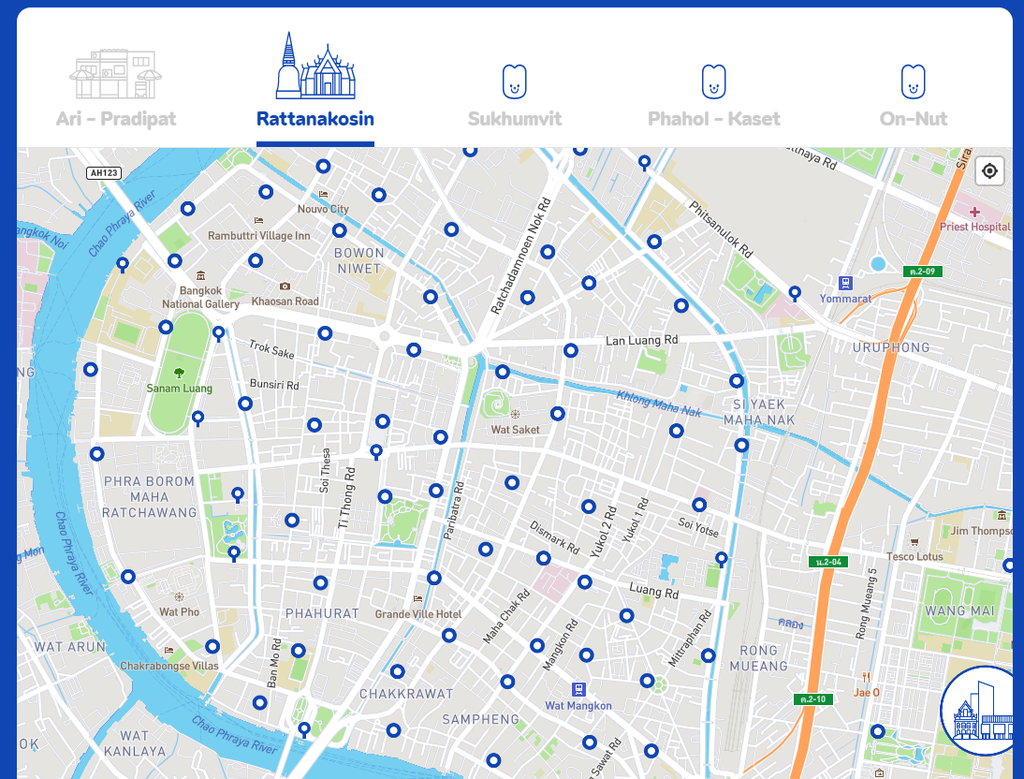This screenshot has width=1024, height=779.
Task: Click the AH123 highway shield
Action: point(104,173)
